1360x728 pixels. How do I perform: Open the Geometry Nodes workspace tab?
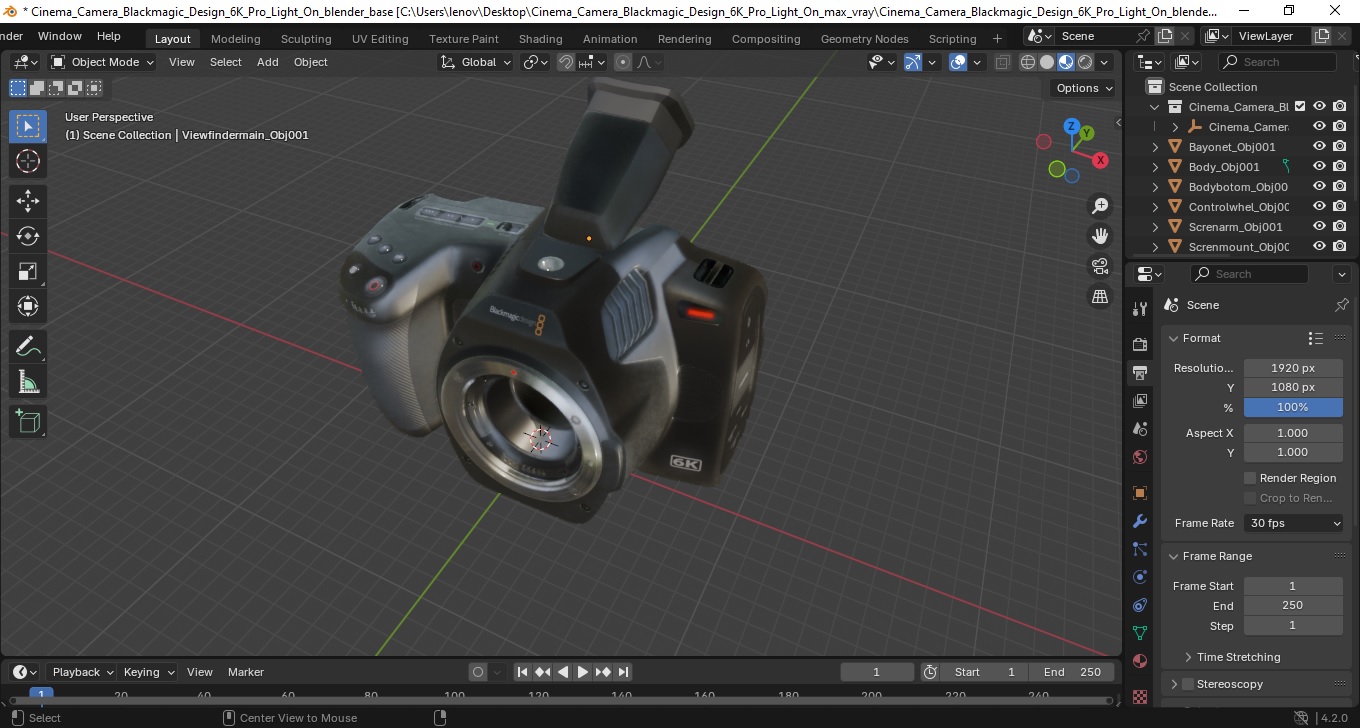point(864,39)
